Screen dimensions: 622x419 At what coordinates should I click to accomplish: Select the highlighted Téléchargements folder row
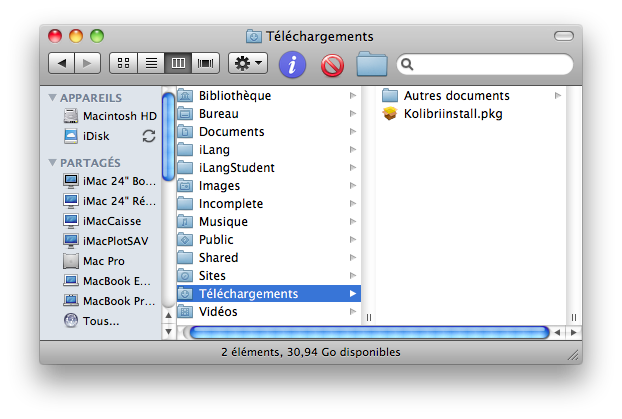tap(269, 294)
